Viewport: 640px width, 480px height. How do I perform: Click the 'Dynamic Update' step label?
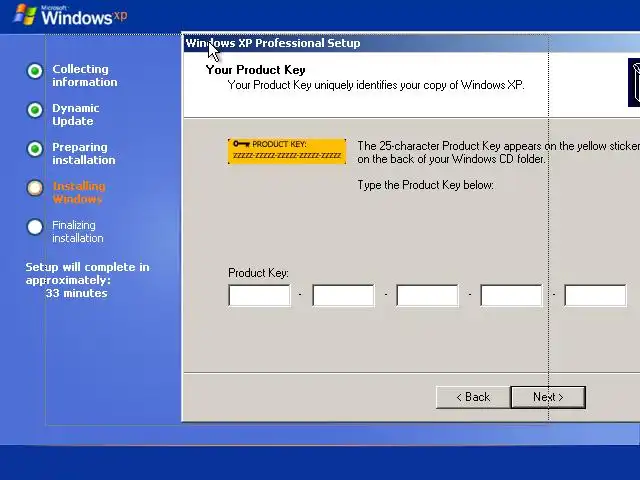(76, 115)
